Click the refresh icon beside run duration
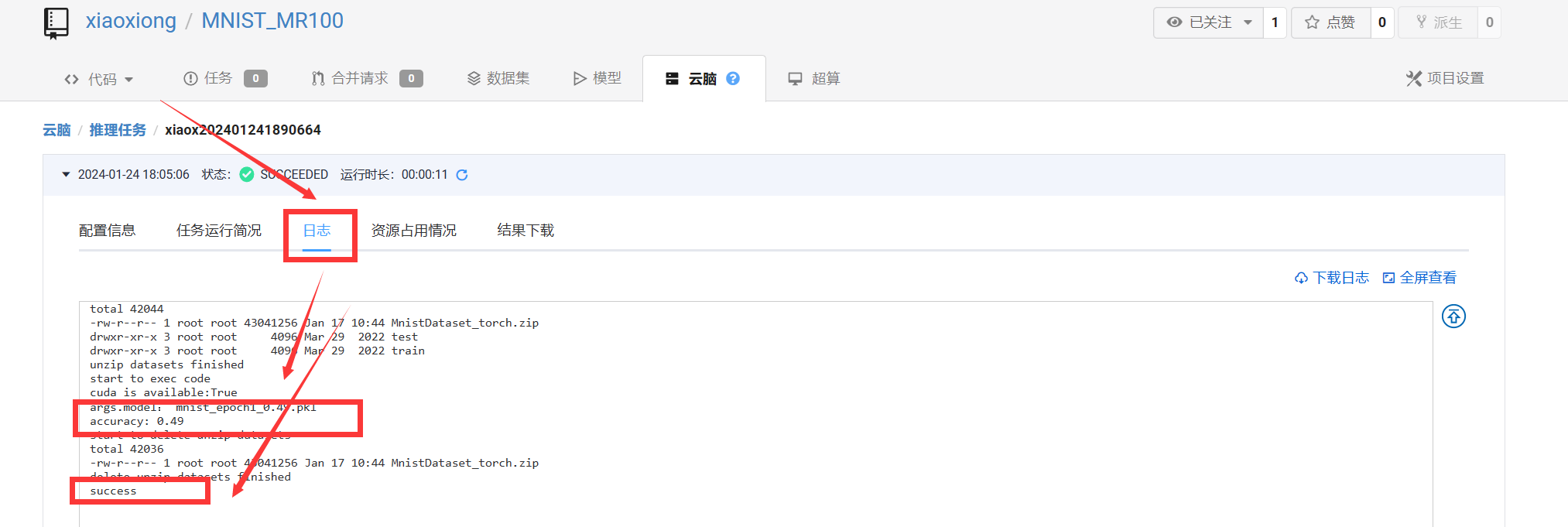The image size is (1568, 527). click(x=462, y=175)
